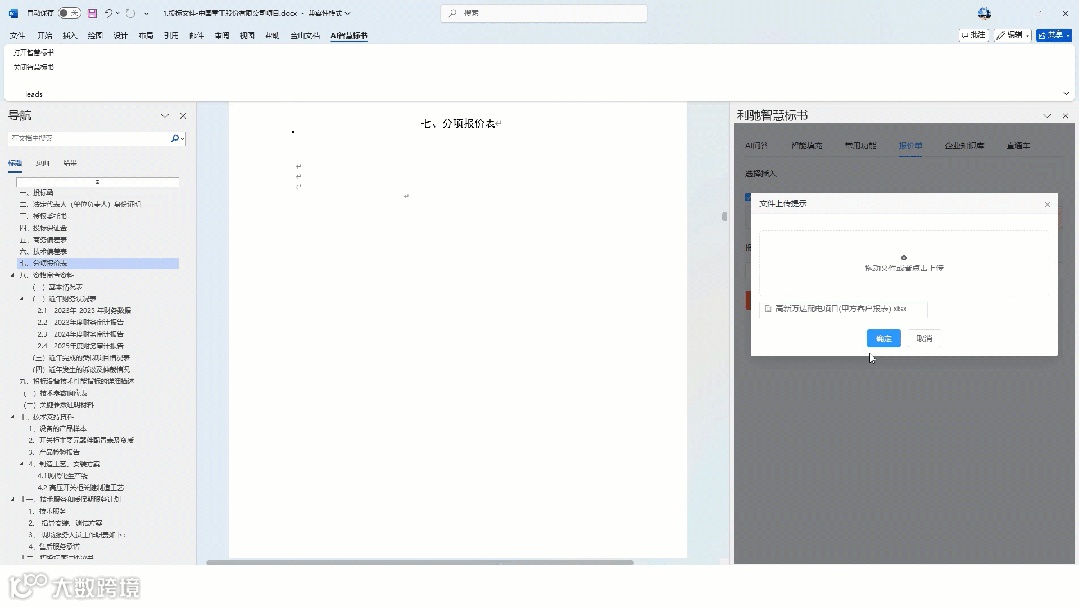Select the 2.2 heading in navigation
1079x607 pixels.
tap(81, 322)
